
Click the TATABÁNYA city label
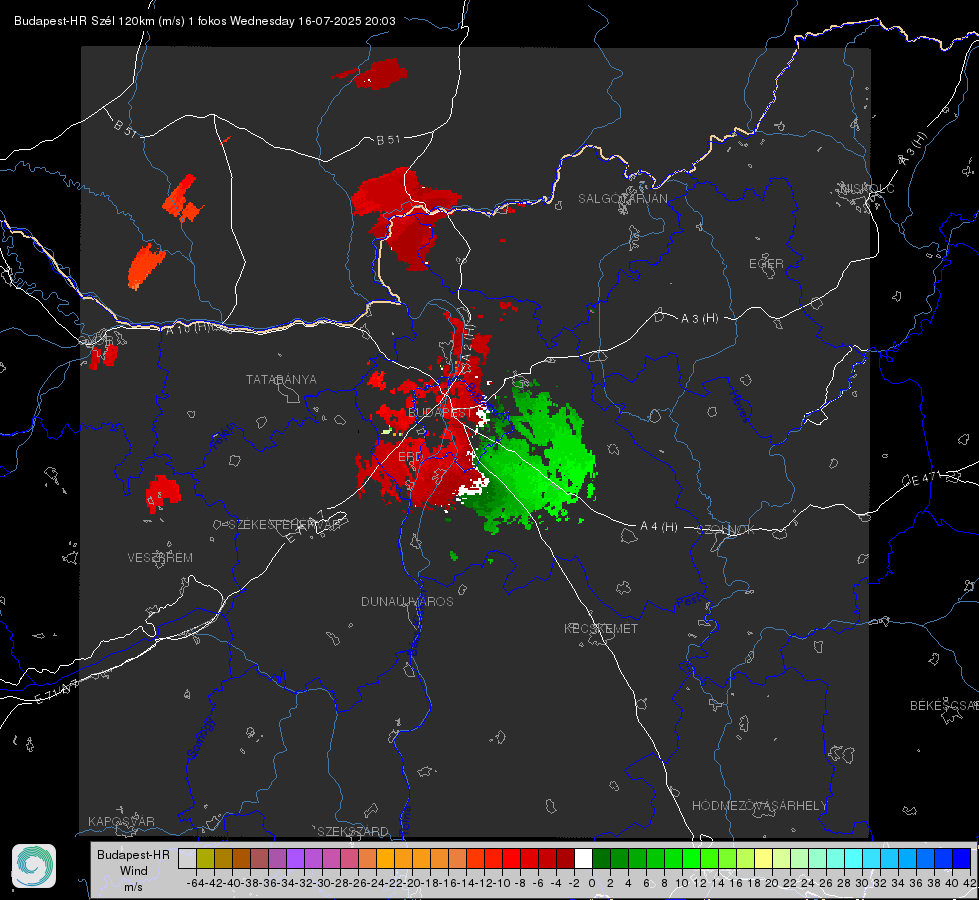pos(281,380)
